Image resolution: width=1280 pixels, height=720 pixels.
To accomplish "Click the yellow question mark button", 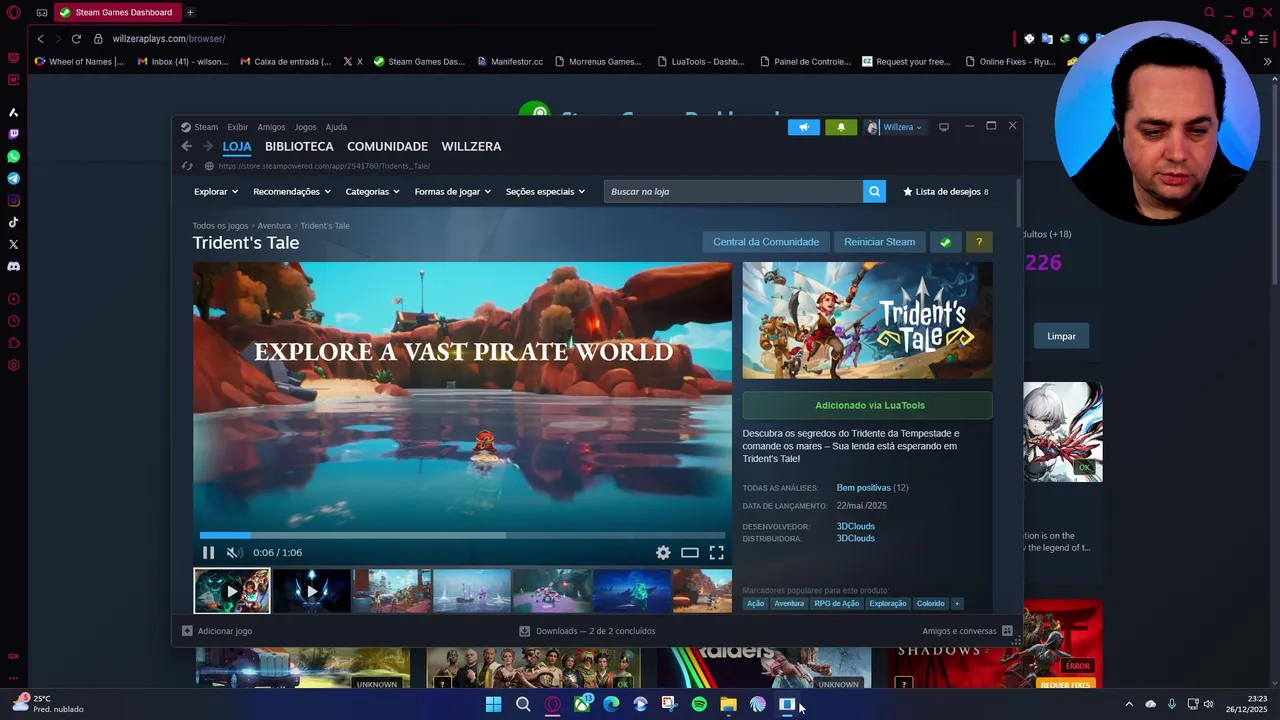I will point(979,242).
